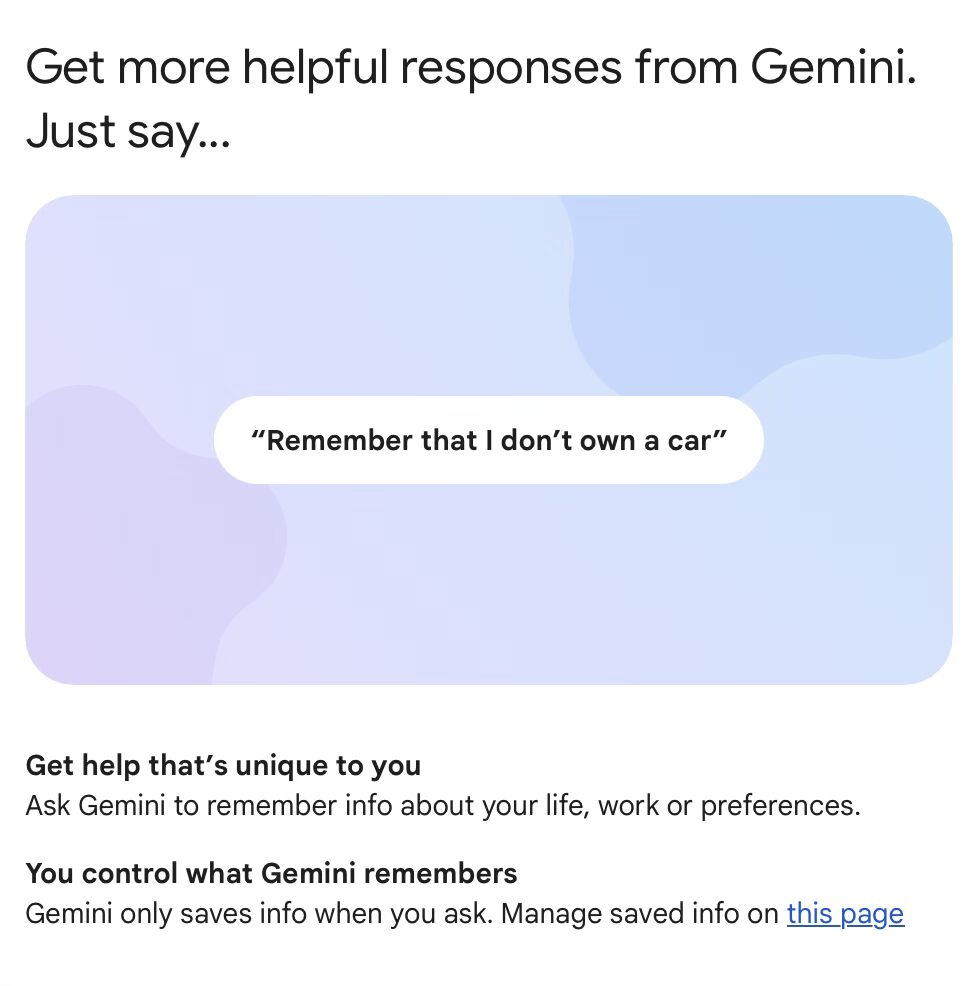Click the word "responses" in the headline
This screenshot has width=974, height=986.
point(511,69)
